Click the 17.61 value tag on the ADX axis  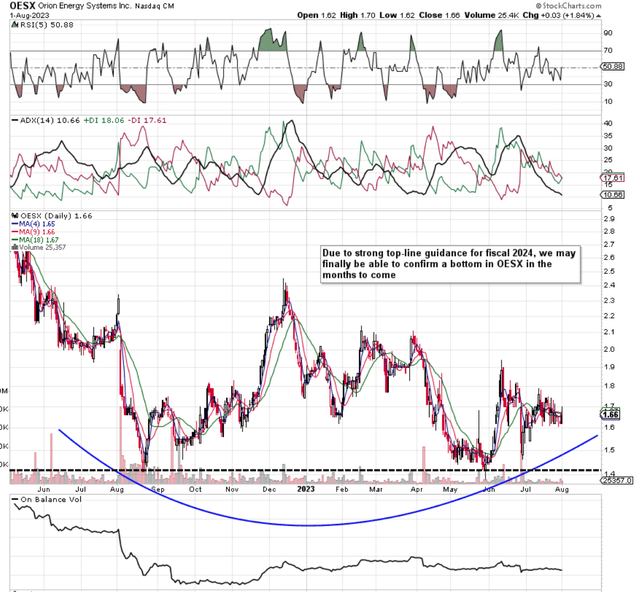point(613,178)
